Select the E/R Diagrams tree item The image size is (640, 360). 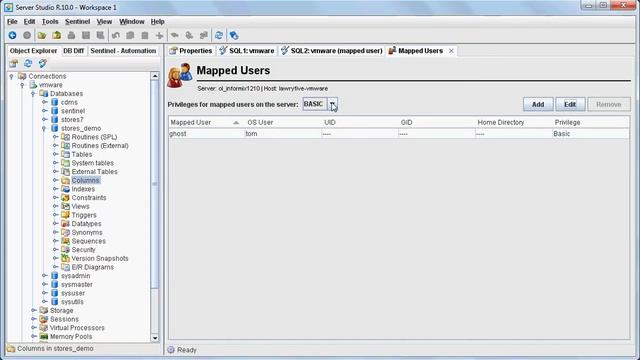(x=93, y=267)
